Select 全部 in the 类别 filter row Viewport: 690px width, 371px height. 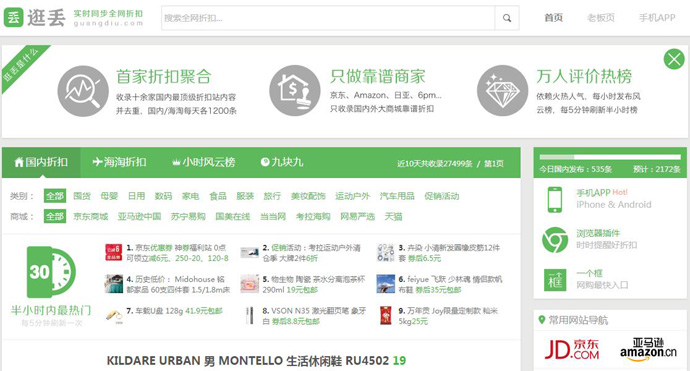click(55, 196)
